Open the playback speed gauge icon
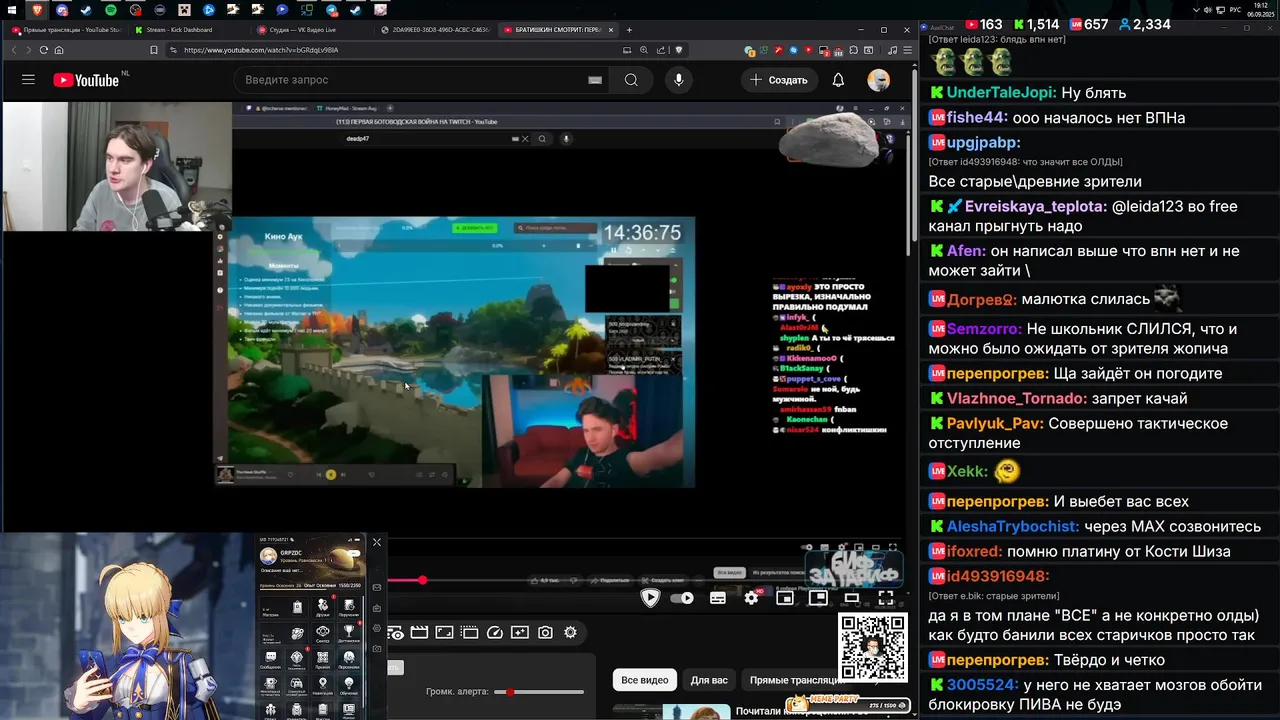The width and height of the screenshot is (1280, 720). [x=495, y=632]
